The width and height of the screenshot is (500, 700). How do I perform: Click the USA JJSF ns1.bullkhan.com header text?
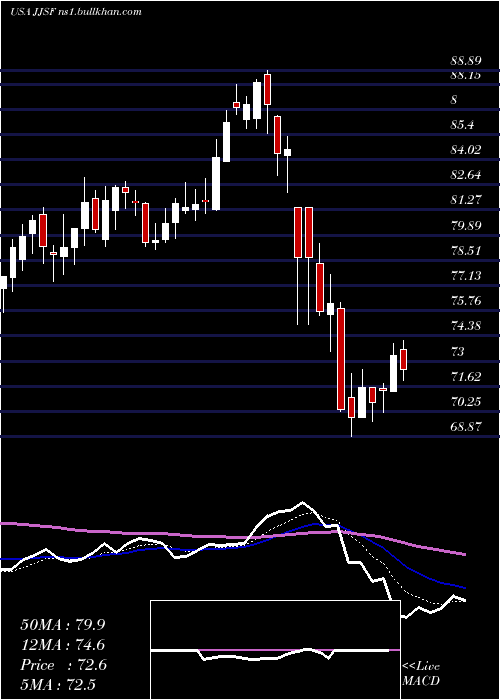pos(76,12)
